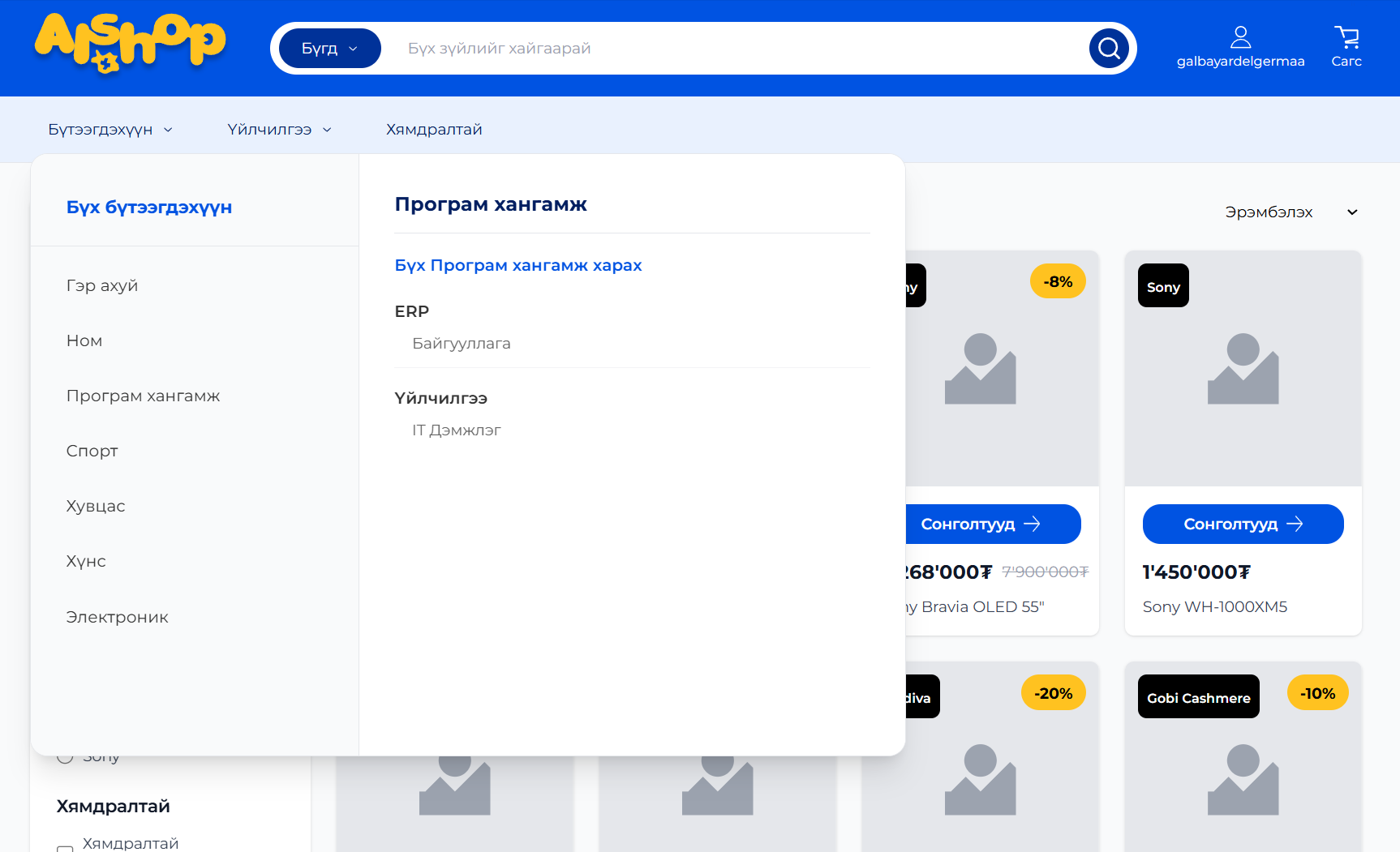Screen dimensions: 1400x852
Task: Open the galbayardelgermaa account icon
Action: (x=1240, y=47)
